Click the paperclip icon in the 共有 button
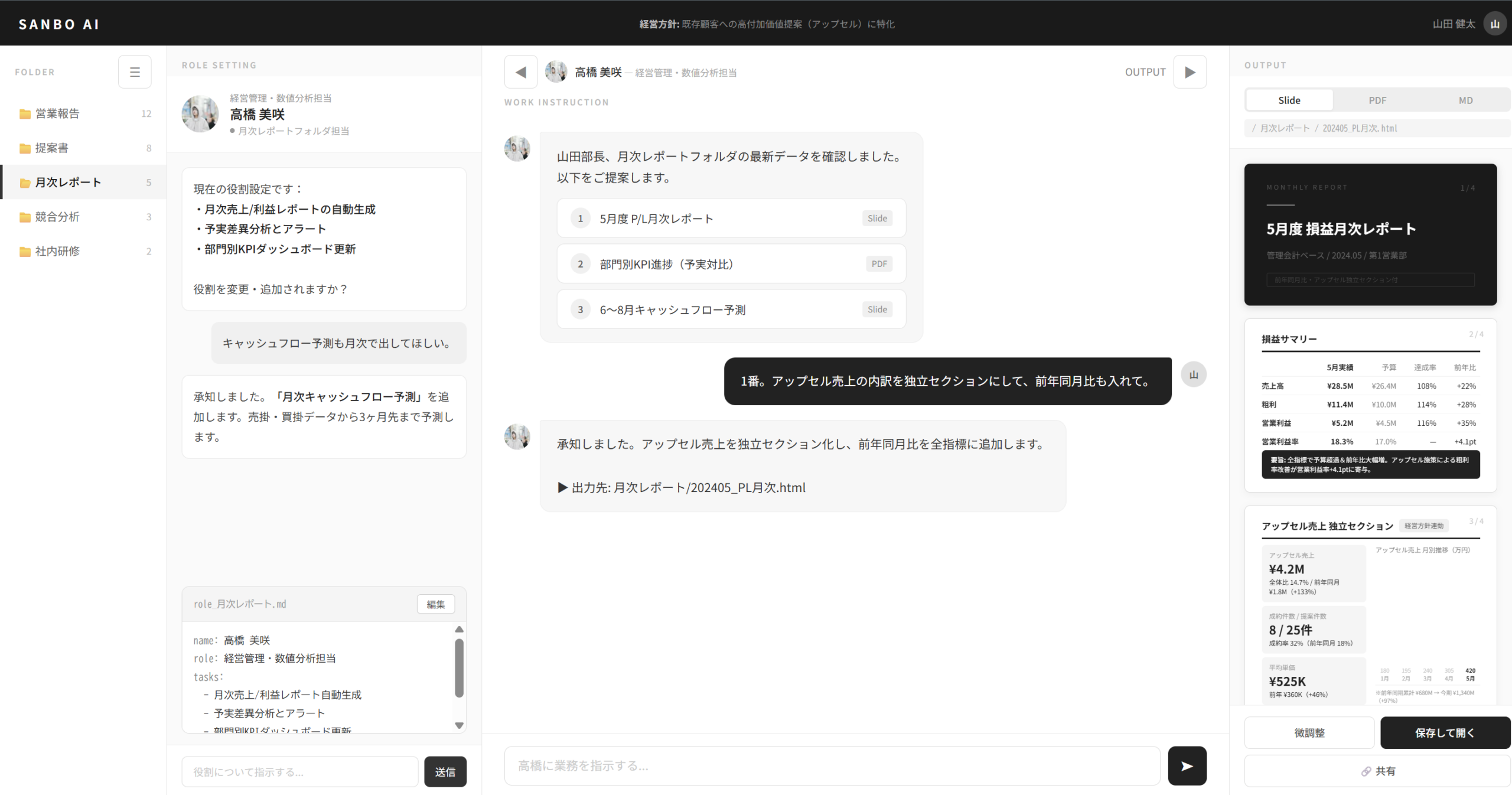Screen dimensions: 1512x795 pyautogui.click(x=1366, y=771)
